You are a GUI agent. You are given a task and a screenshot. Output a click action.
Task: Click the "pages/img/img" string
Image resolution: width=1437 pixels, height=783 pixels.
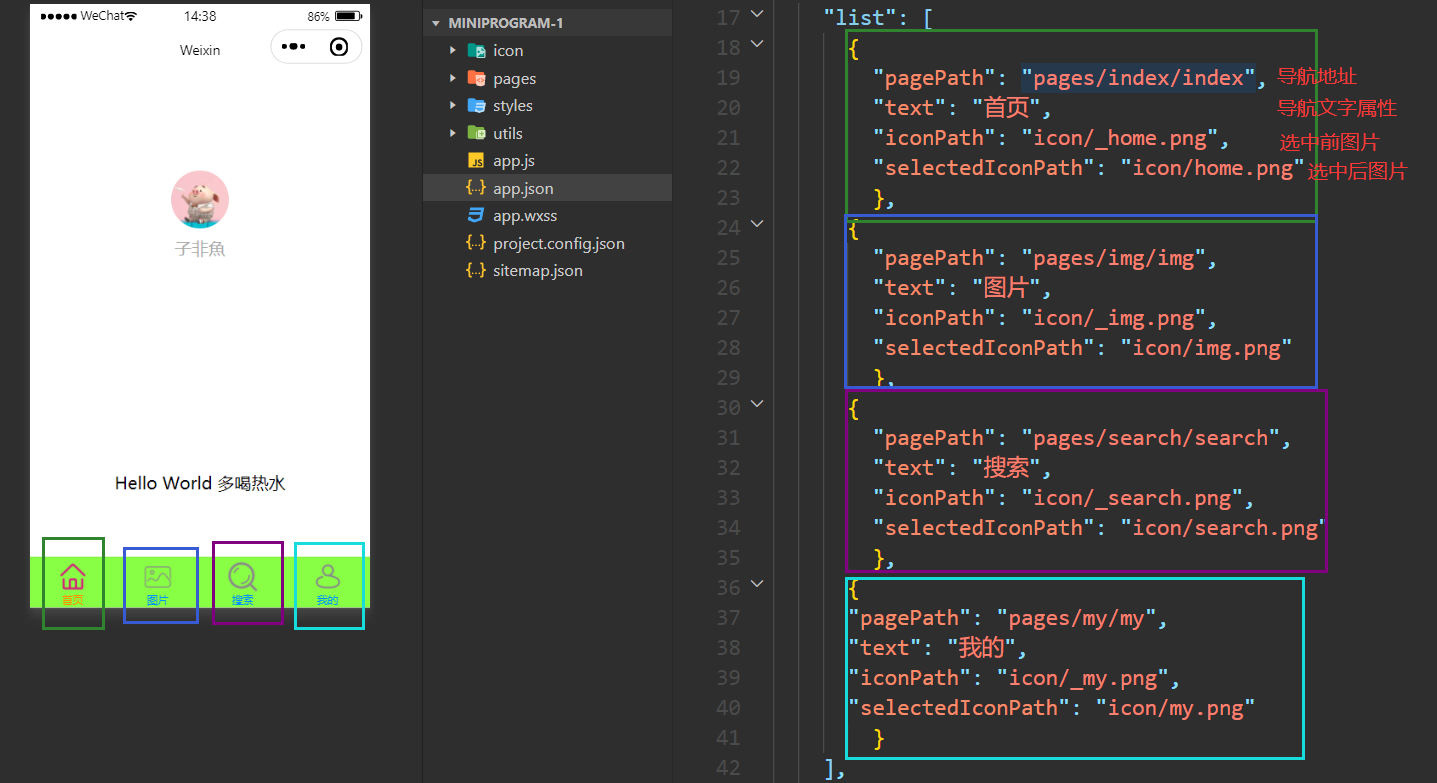point(1114,258)
